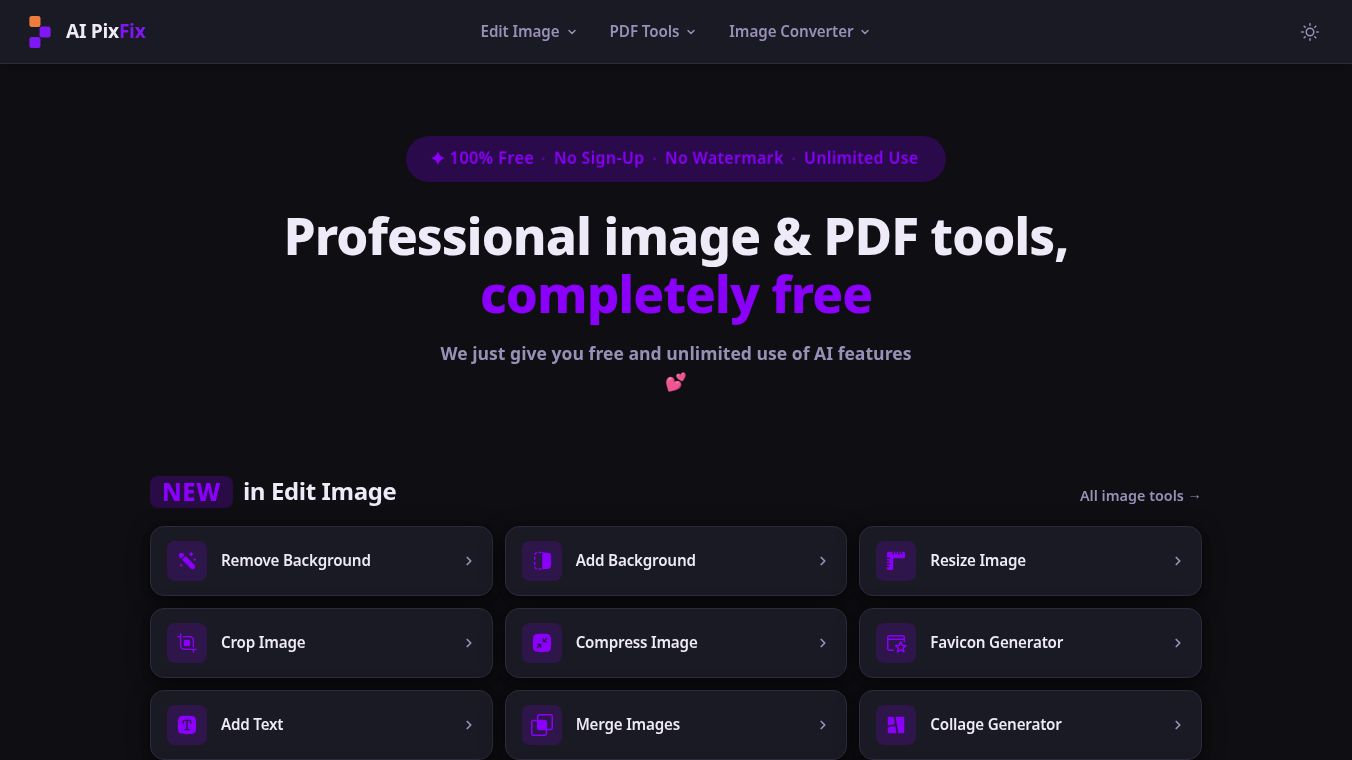Click the Add Background icon
This screenshot has width=1352, height=760.
542,561
